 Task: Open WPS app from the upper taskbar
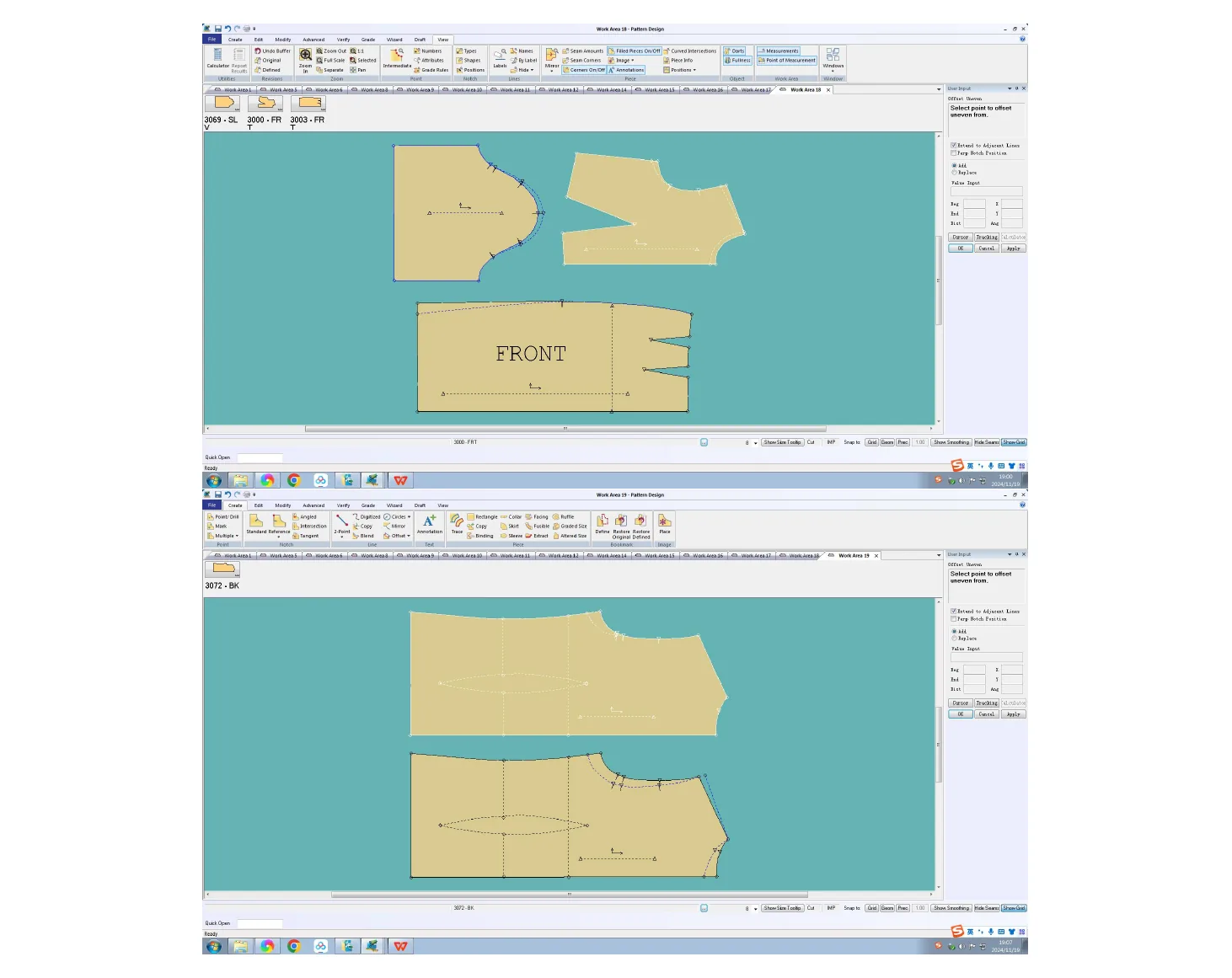[x=400, y=480]
